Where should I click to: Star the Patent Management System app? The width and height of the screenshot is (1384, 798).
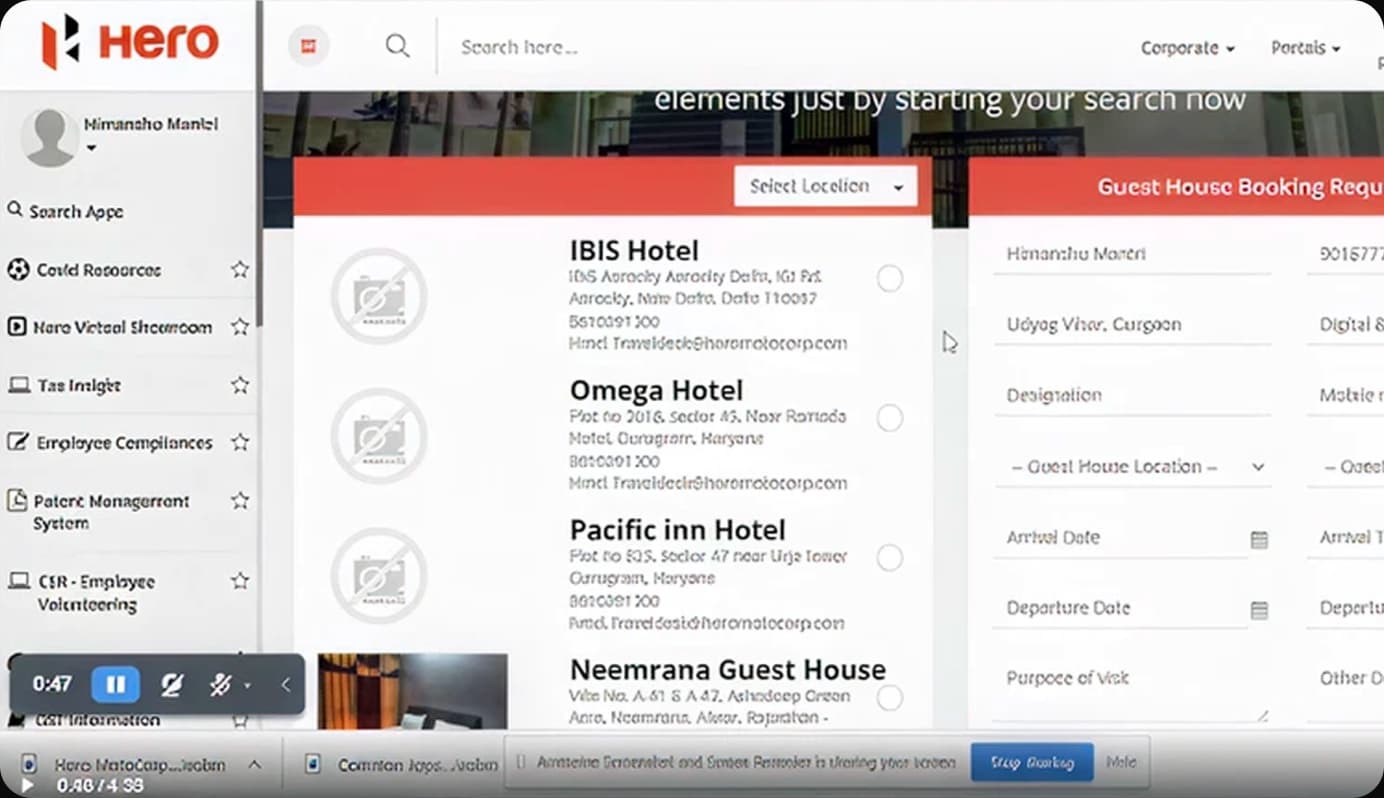(240, 501)
